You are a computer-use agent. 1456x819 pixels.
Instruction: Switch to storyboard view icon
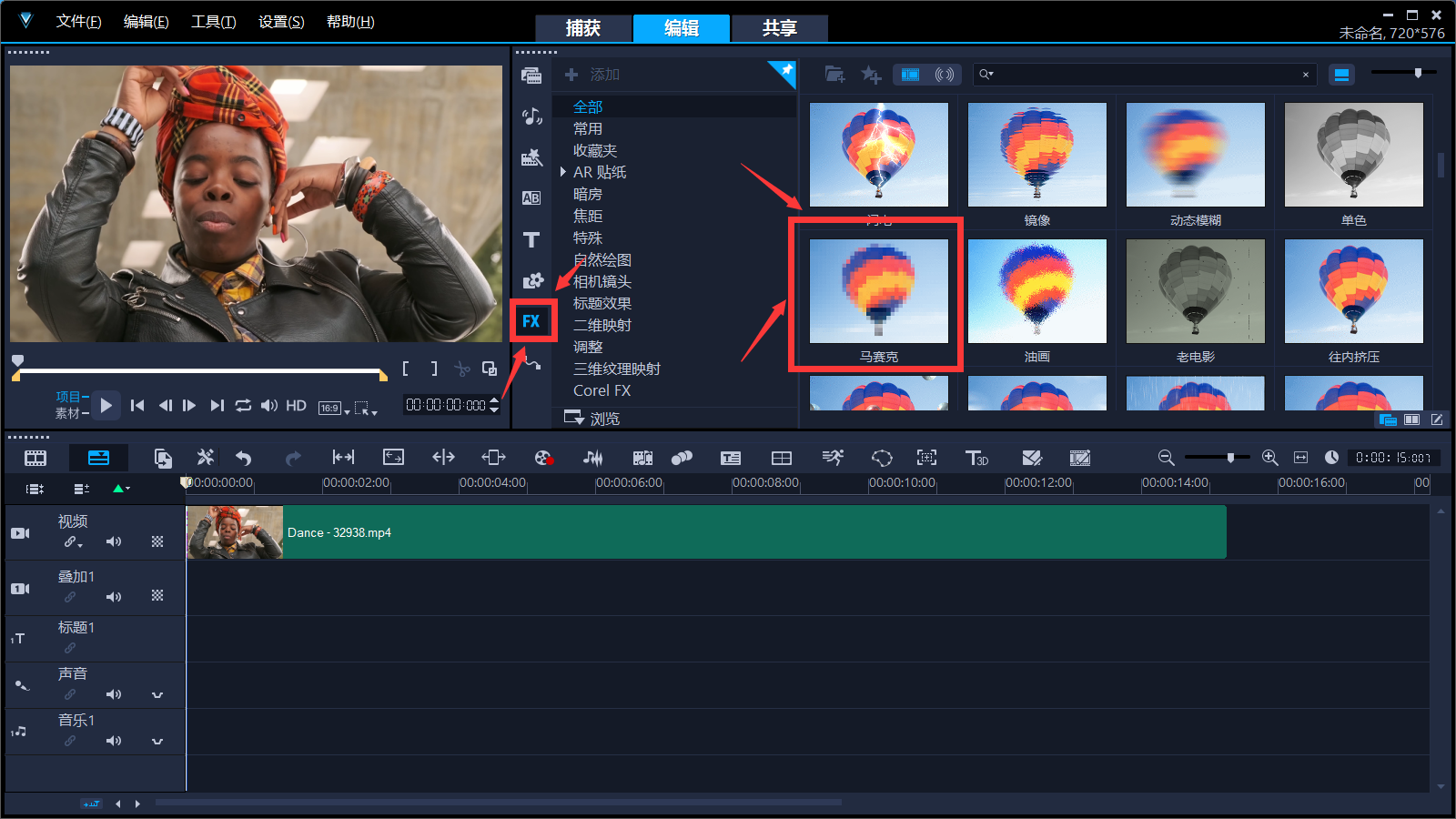tap(35, 458)
